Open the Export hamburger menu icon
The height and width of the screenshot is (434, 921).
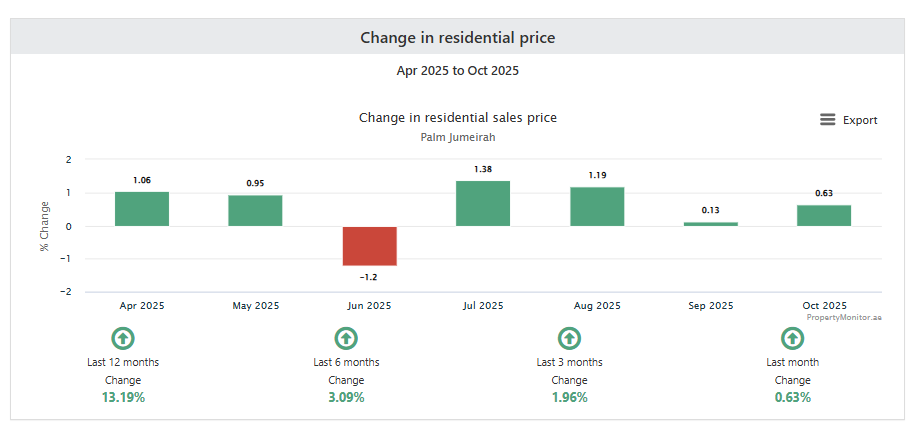[x=827, y=120]
